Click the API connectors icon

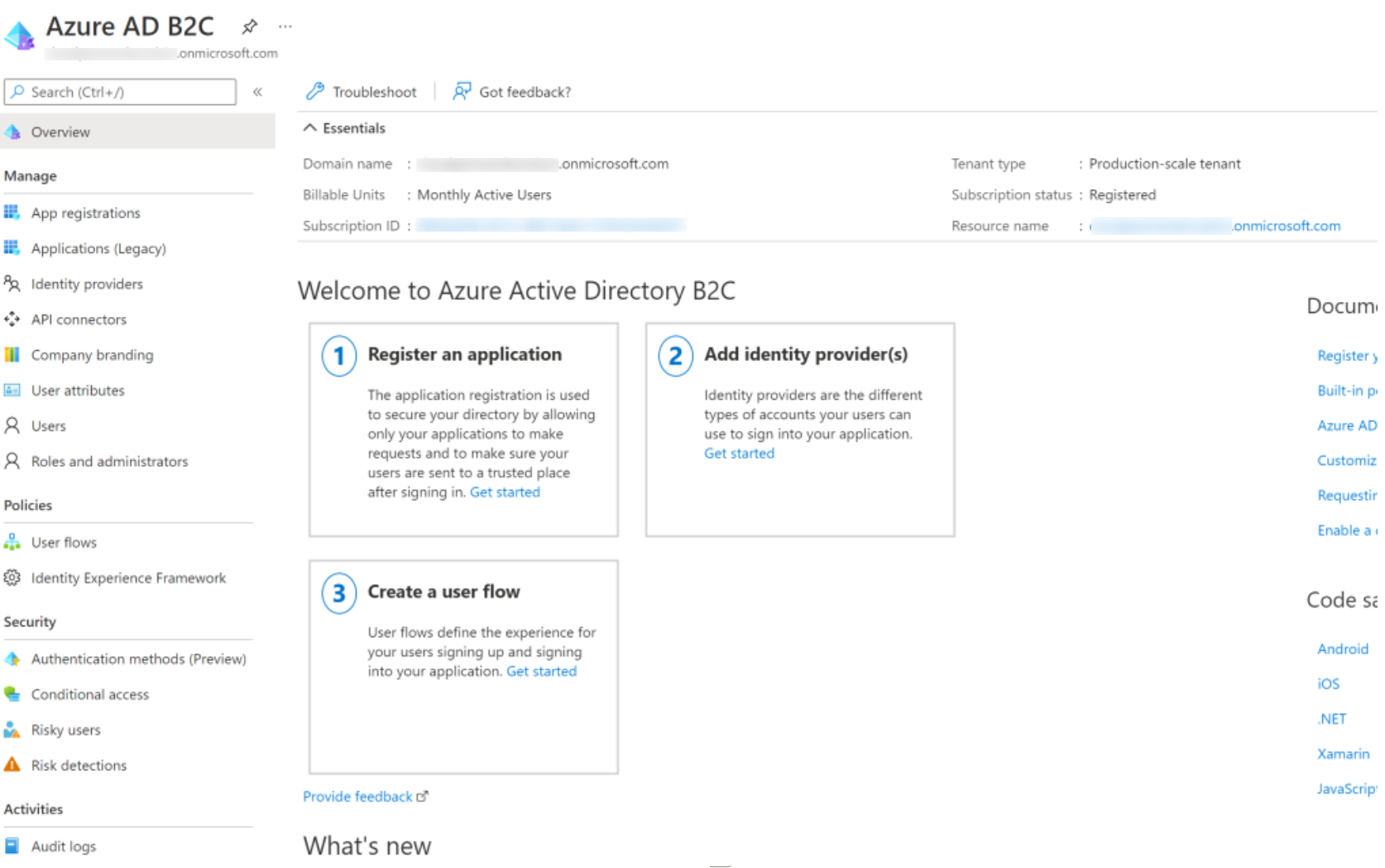12,319
